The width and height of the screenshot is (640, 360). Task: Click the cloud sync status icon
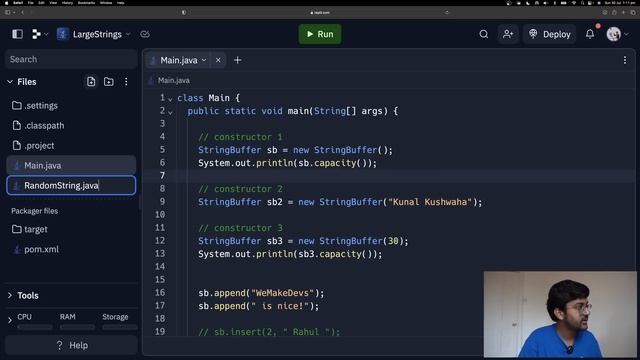click(145, 34)
